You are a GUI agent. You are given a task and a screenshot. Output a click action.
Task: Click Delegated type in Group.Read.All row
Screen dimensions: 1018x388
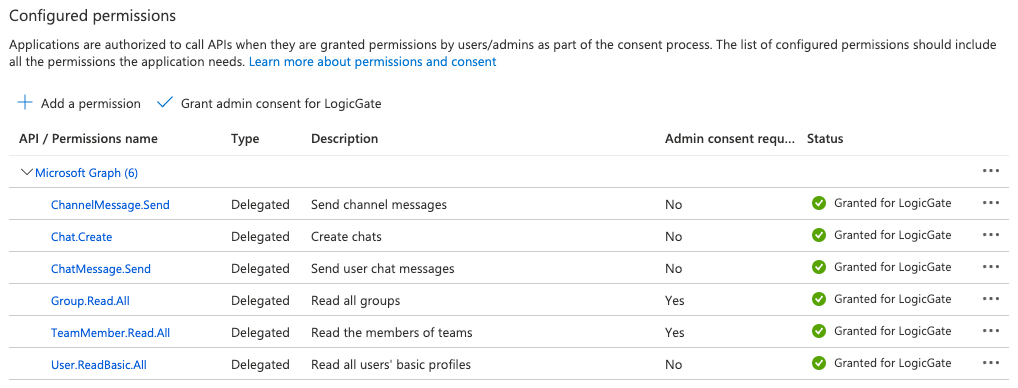(260, 300)
